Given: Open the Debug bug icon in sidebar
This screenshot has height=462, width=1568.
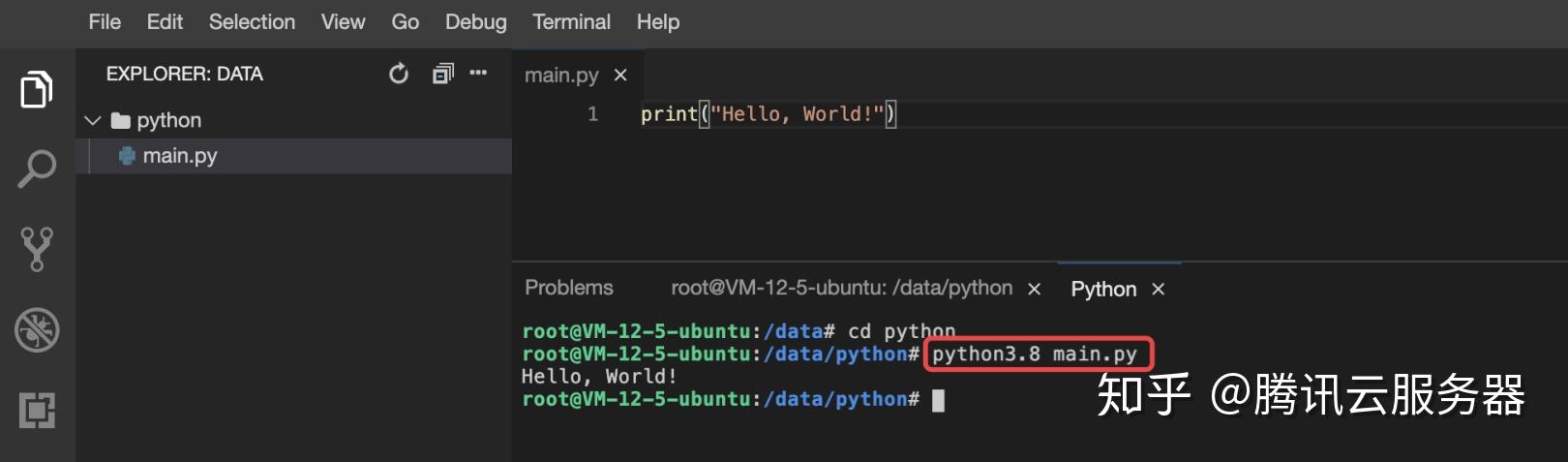Looking at the screenshot, I should tap(37, 330).
